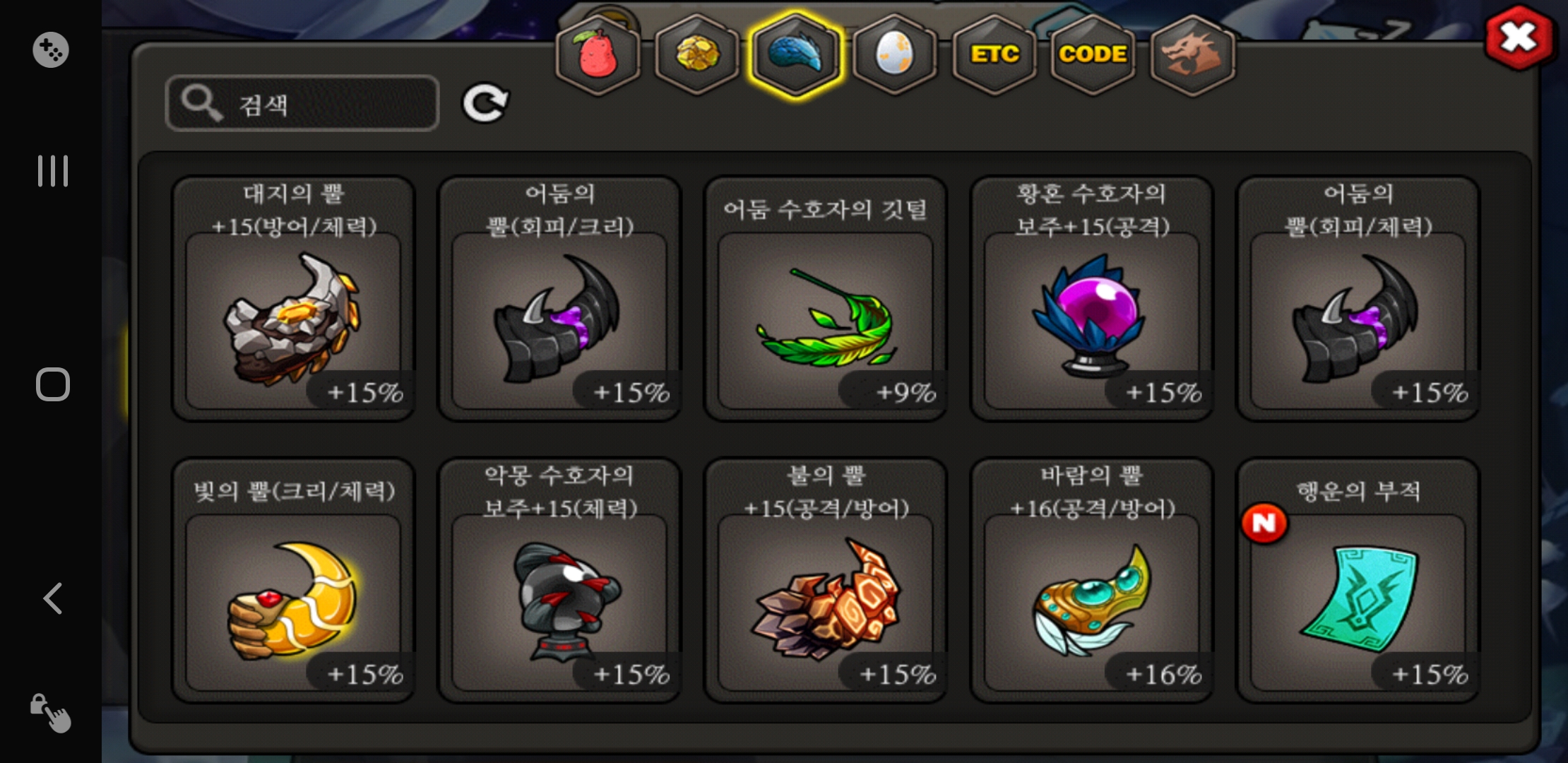Open the CODE tab
1568x763 pixels.
pos(1093,54)
